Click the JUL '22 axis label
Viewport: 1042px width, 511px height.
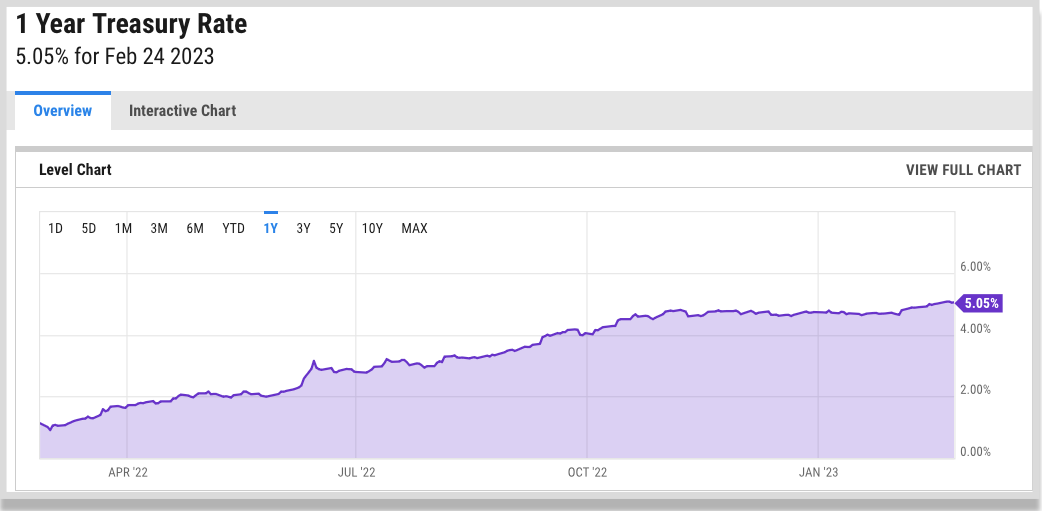357,472
